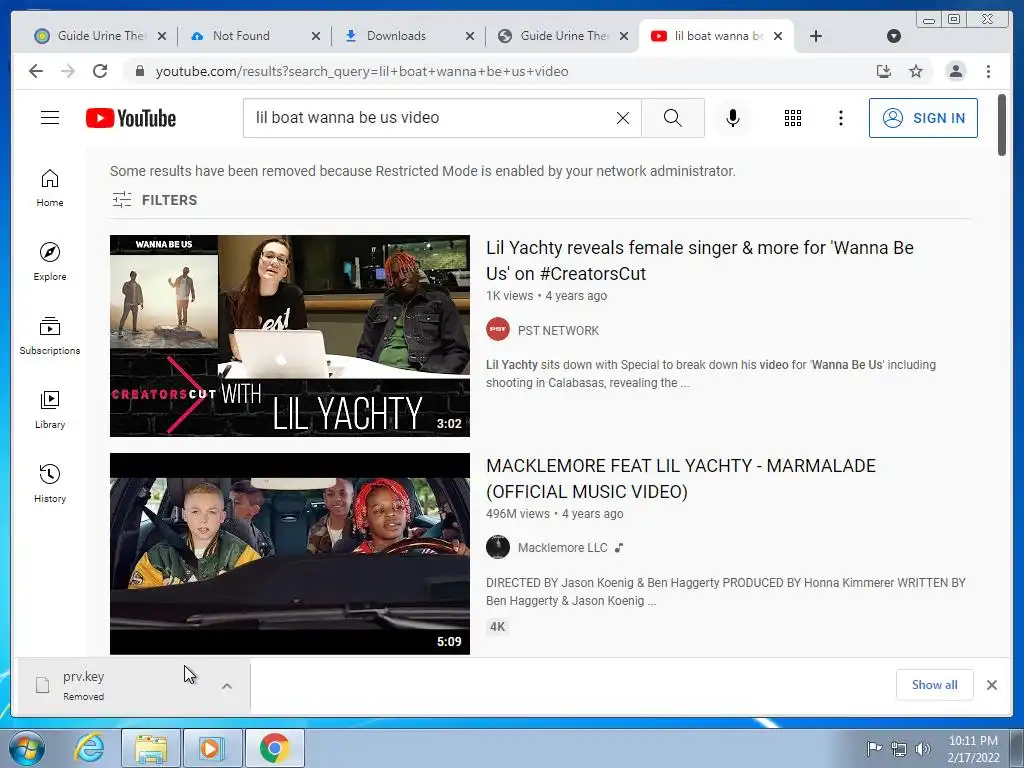Expand the prv.key download options chevron
The width and height of the screenshot is (1024, 768).
pyautogui.click(x=227, y=686)
